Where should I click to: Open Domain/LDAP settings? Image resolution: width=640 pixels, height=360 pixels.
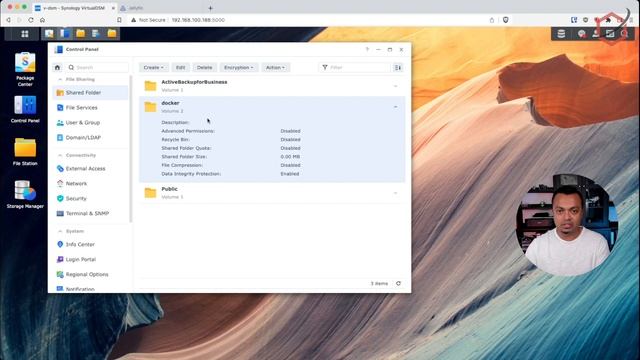[x=90, y=138]
